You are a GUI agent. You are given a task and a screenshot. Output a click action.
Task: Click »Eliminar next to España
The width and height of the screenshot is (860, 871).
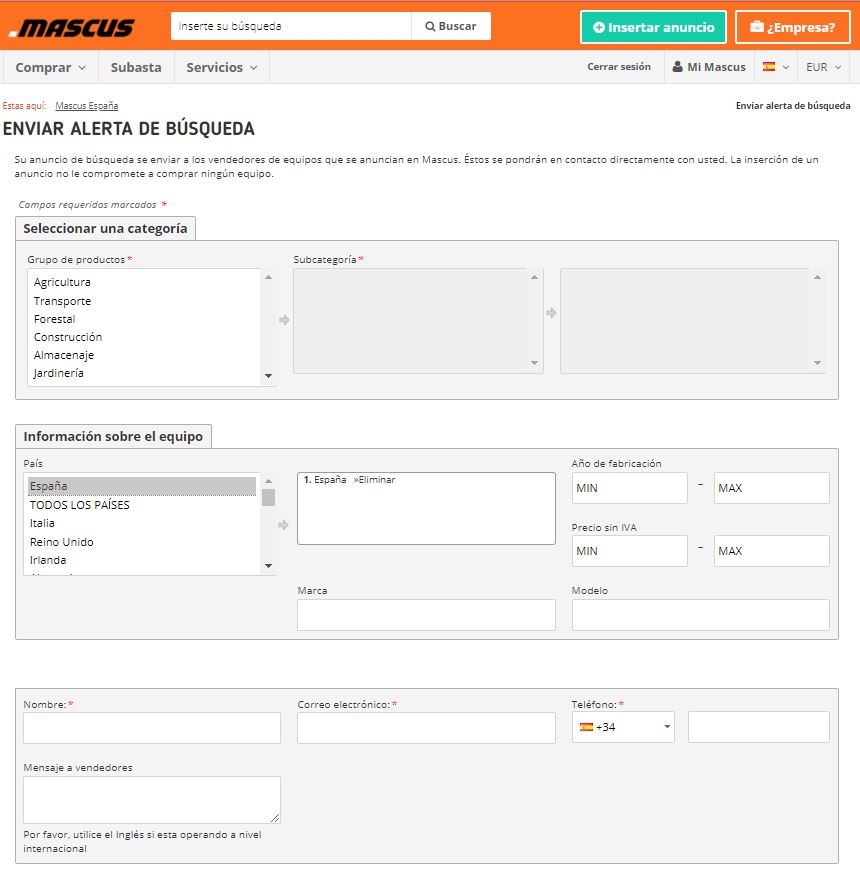(374, 479)
